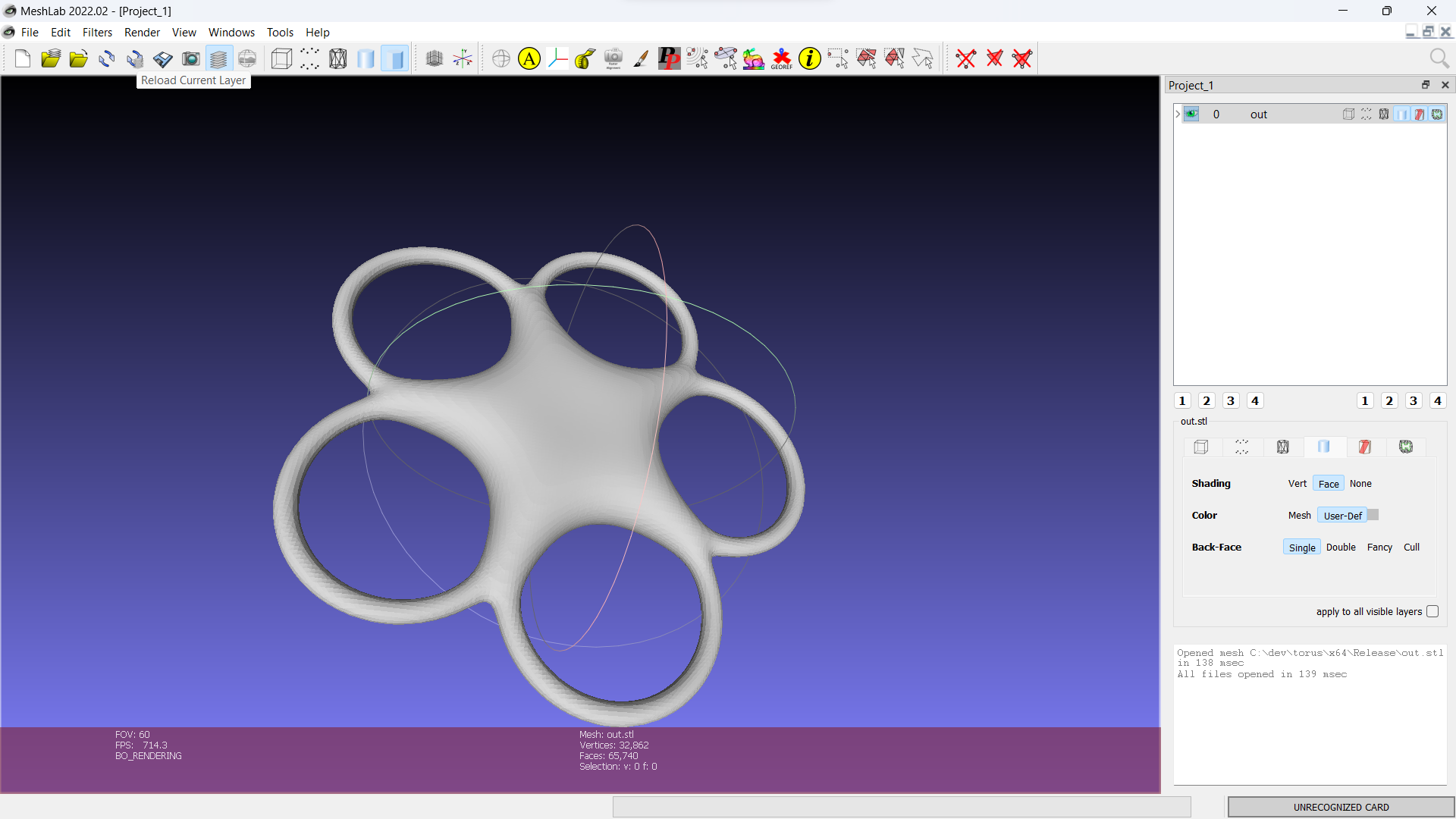
Task: Open the Render menu
Action: tap(142, 33)
